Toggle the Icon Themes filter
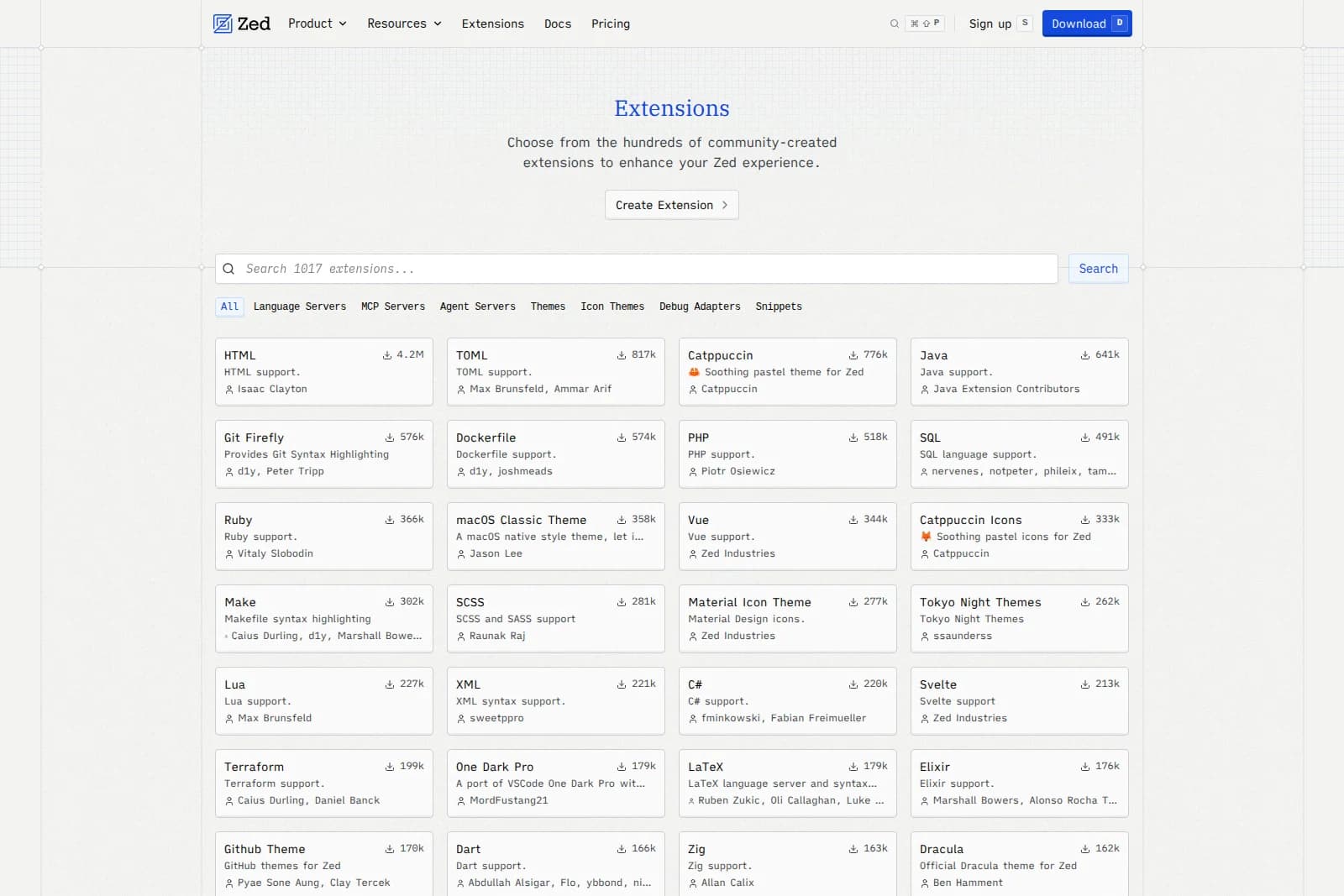This screenshot has height=896, width=1344. click(612, 307)
